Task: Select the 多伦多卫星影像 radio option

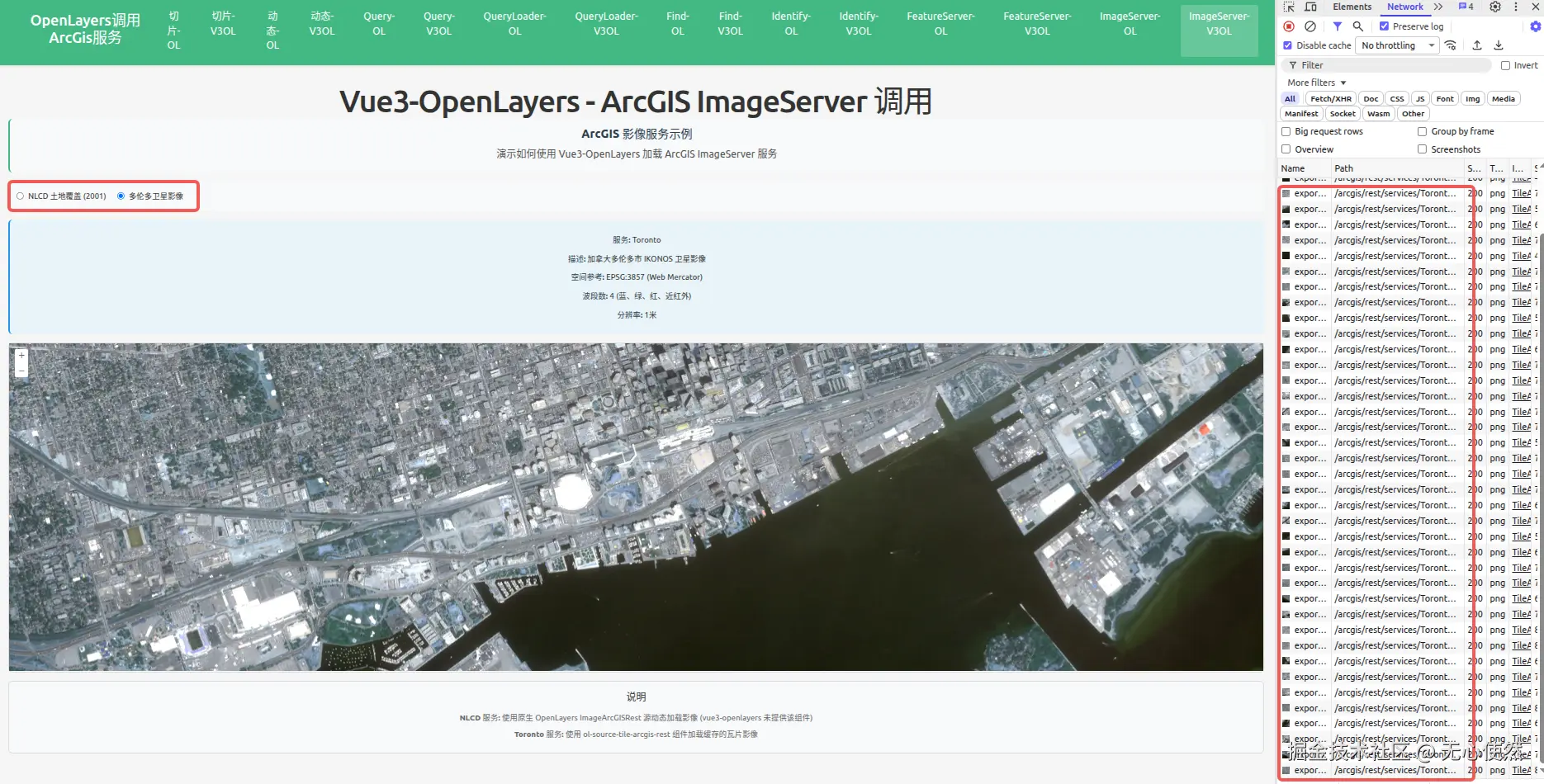Action: pyautogui.click(x=121, y=196)
